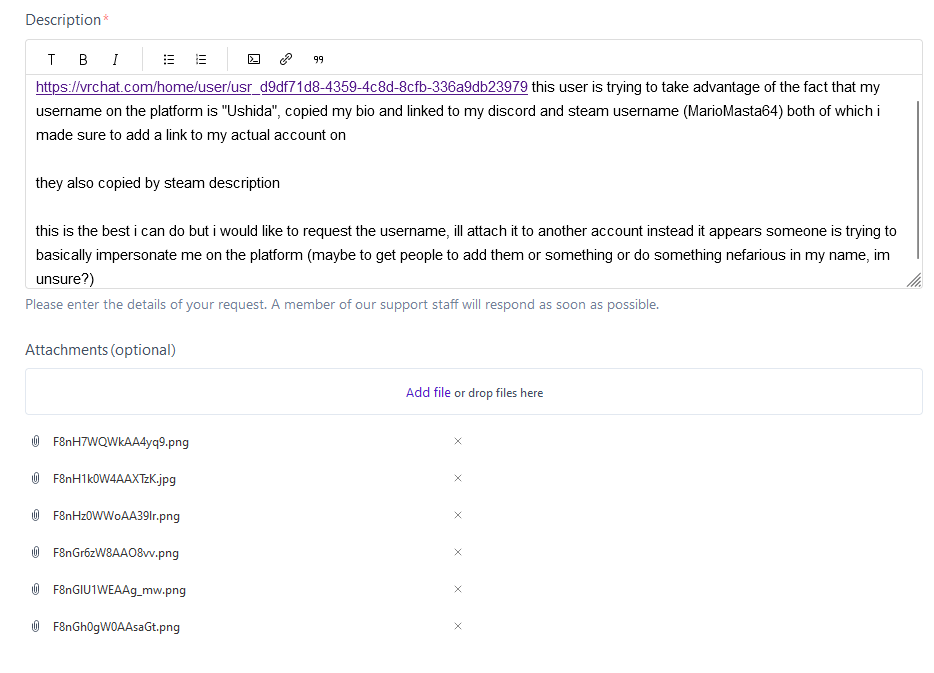This screenshot has height=673, width=934.
Task: Open attachment F8nH7WQWkAA4yq9.png
Action: (121, 442)
